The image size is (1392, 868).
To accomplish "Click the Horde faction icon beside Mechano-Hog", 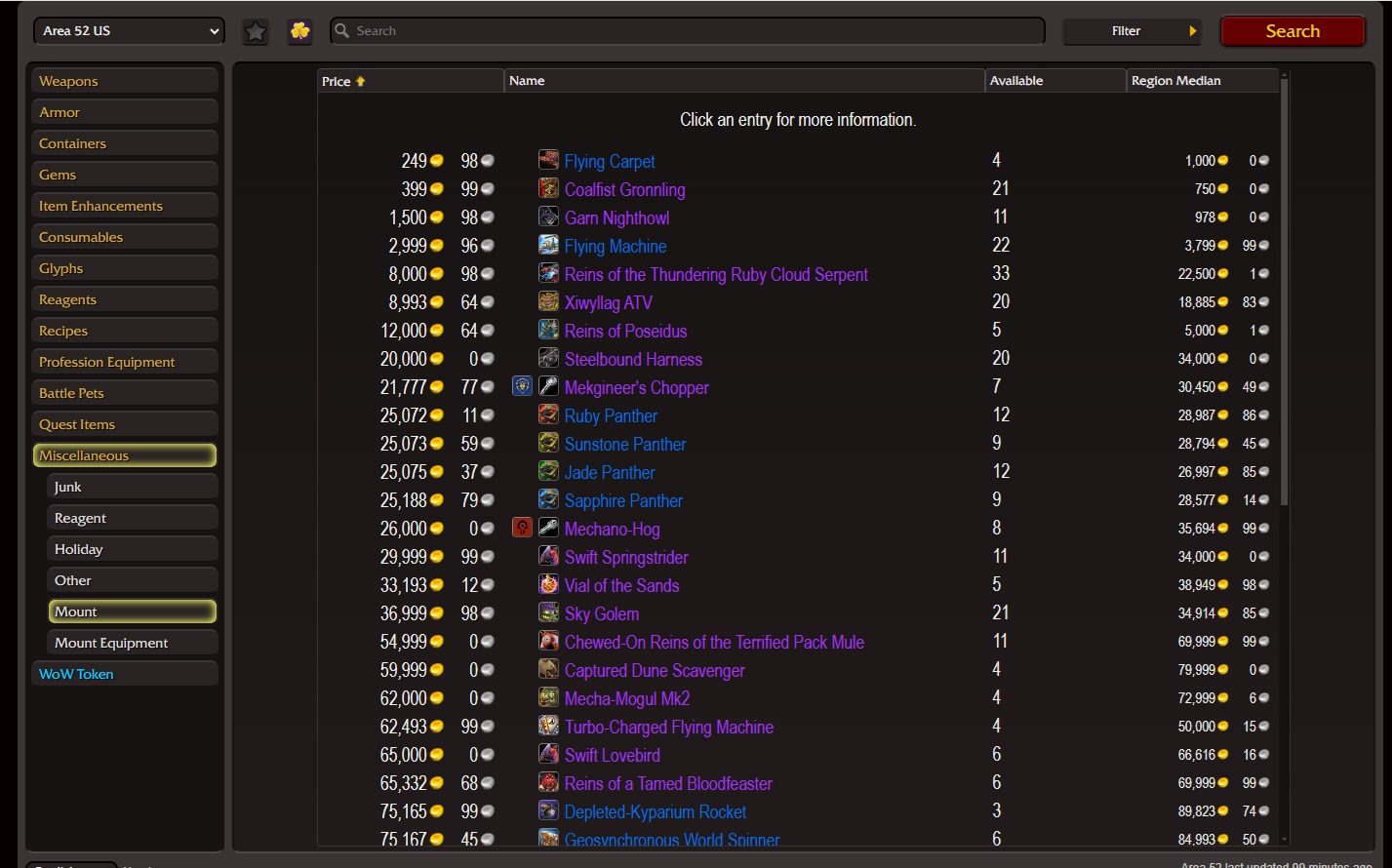I will point(522,529).
